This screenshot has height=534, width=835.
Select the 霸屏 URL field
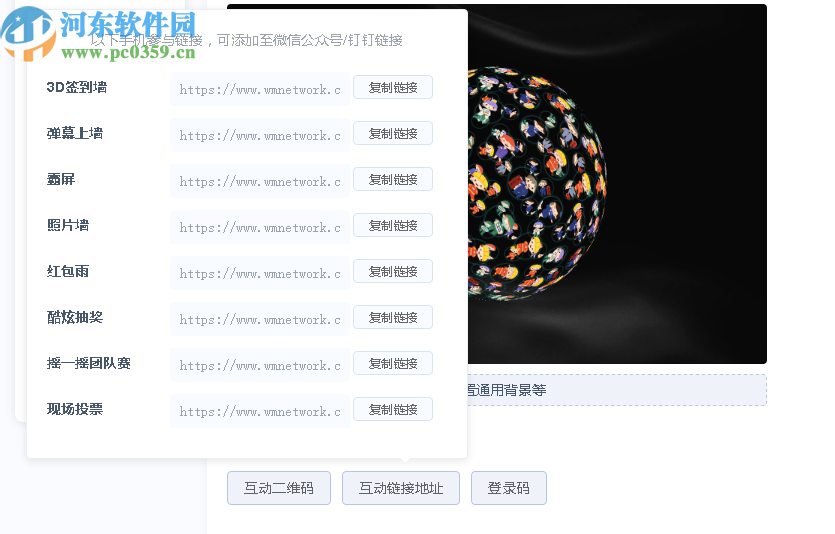pos(260,181)
